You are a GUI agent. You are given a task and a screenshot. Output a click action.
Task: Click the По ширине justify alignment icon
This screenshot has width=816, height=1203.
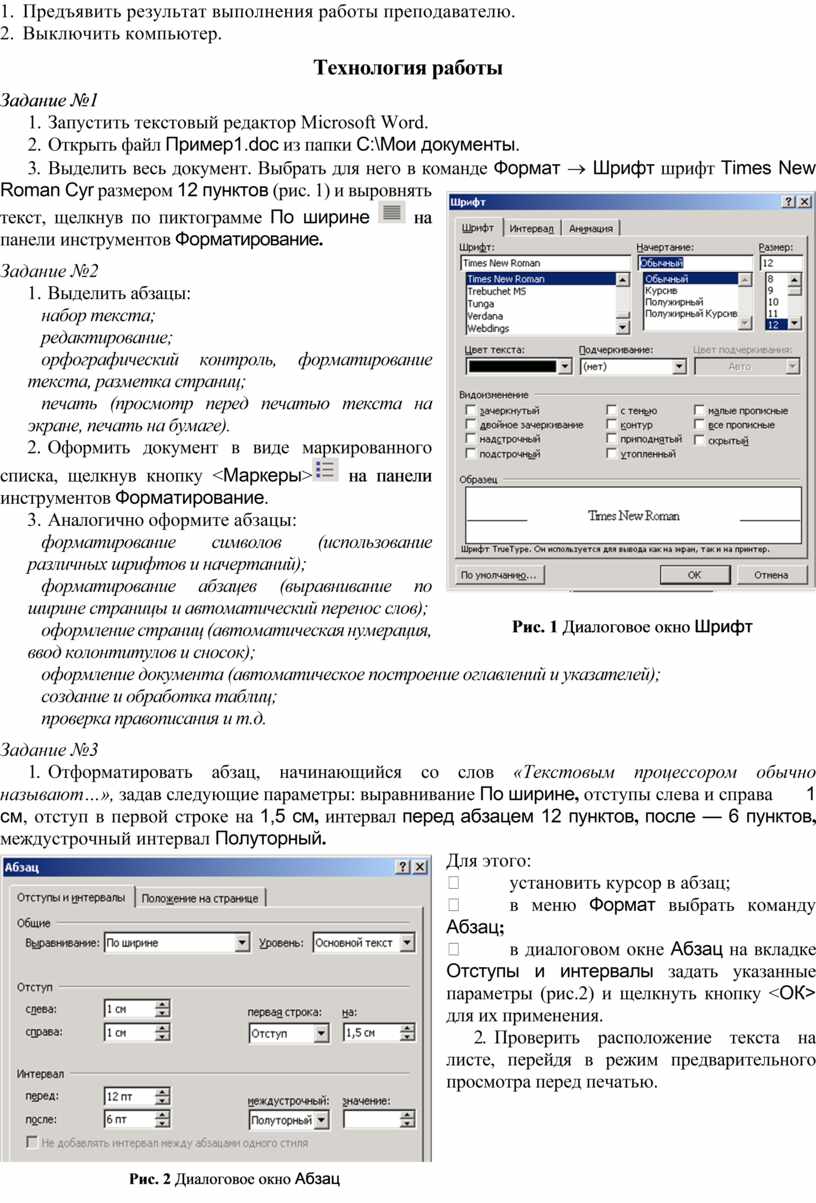pos(393,213)
